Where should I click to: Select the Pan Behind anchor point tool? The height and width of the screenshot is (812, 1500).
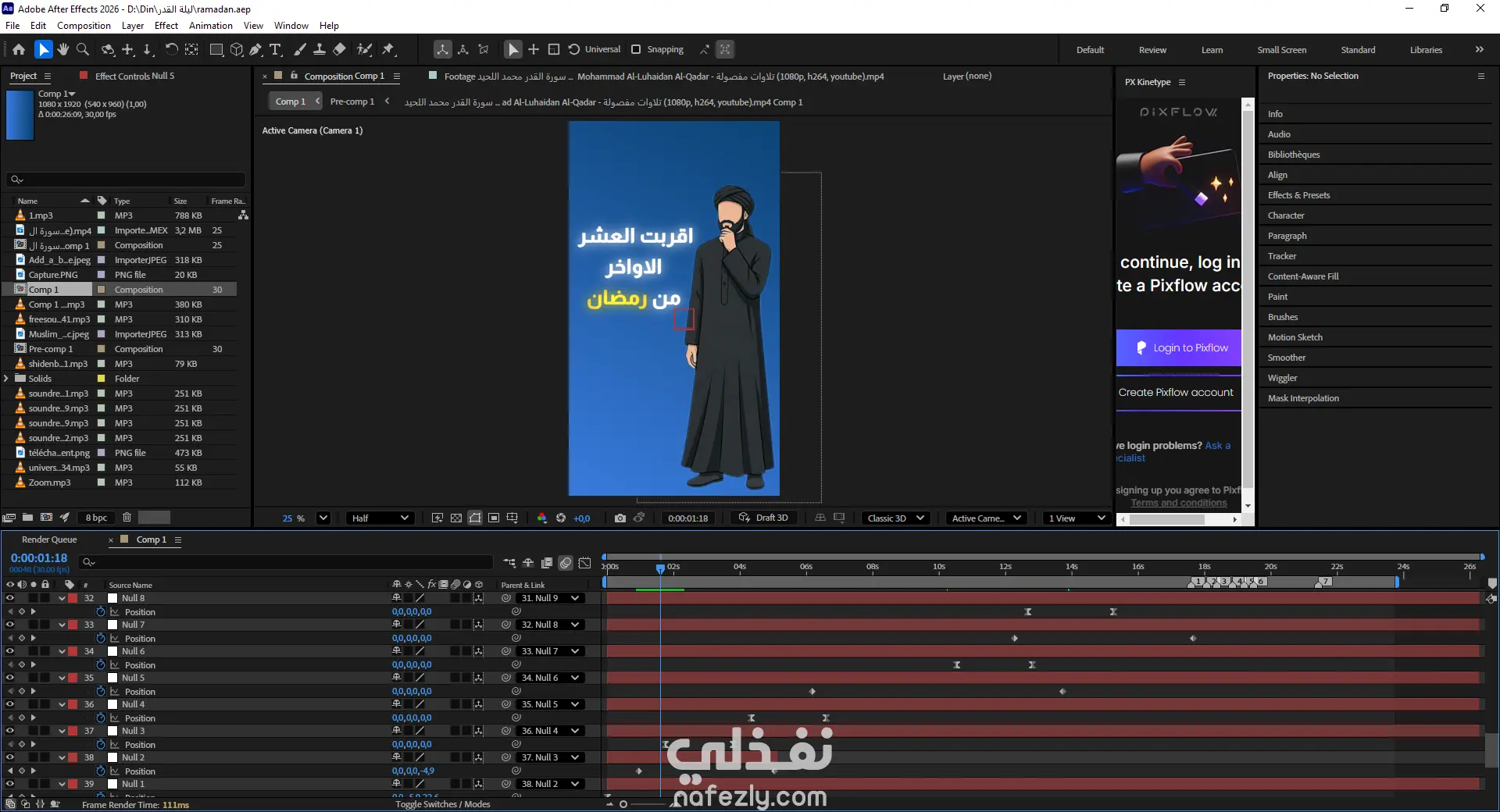[191, 49]
